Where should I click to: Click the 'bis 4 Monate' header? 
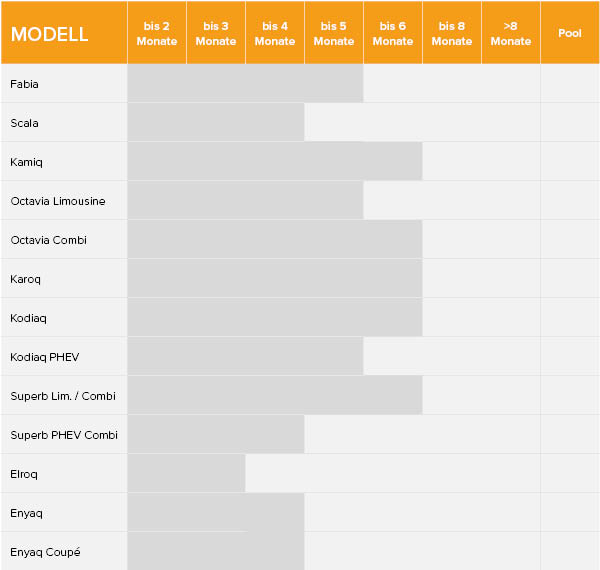pos(275,33)
